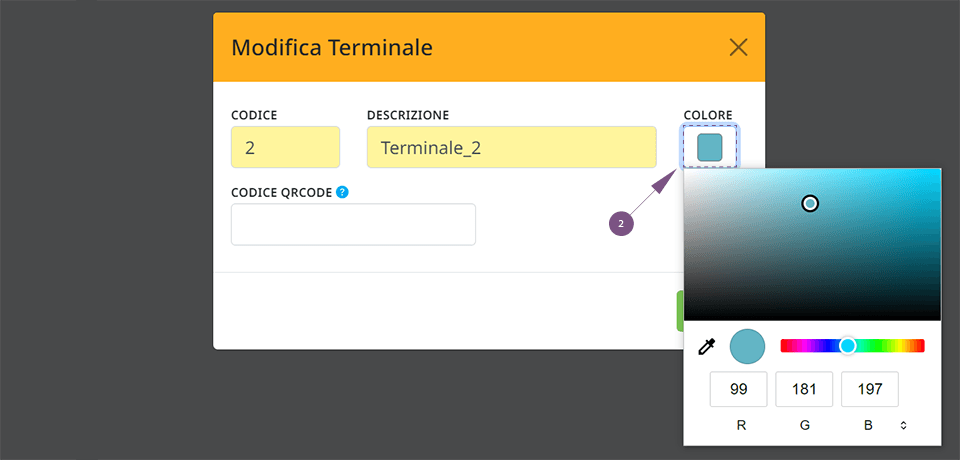This screenshot has width=960, height=460.
Task: Click into the CODICE field containing 2
Action: pos(285,147)
